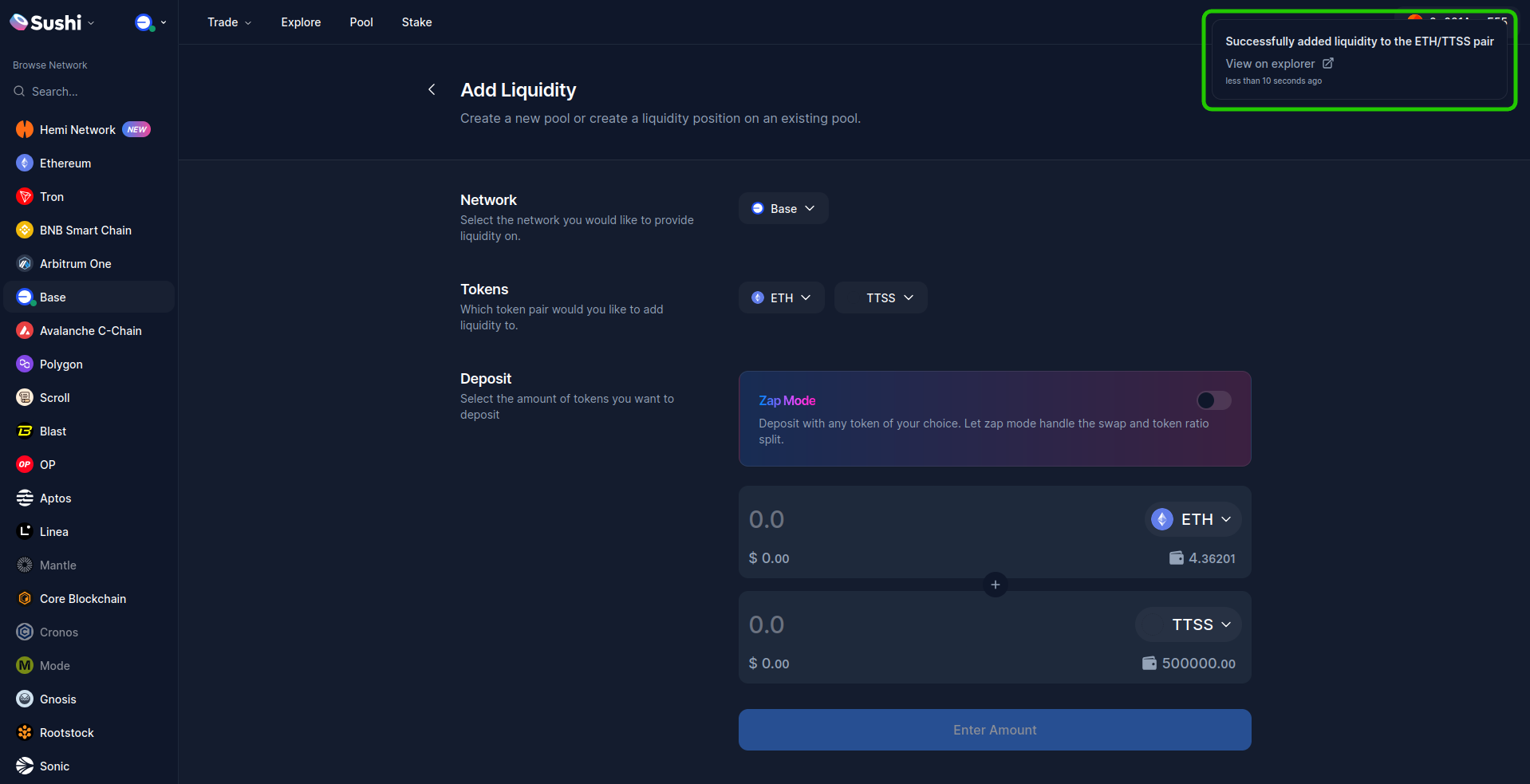Open the ETH token dropdown under Tokens

781,297
